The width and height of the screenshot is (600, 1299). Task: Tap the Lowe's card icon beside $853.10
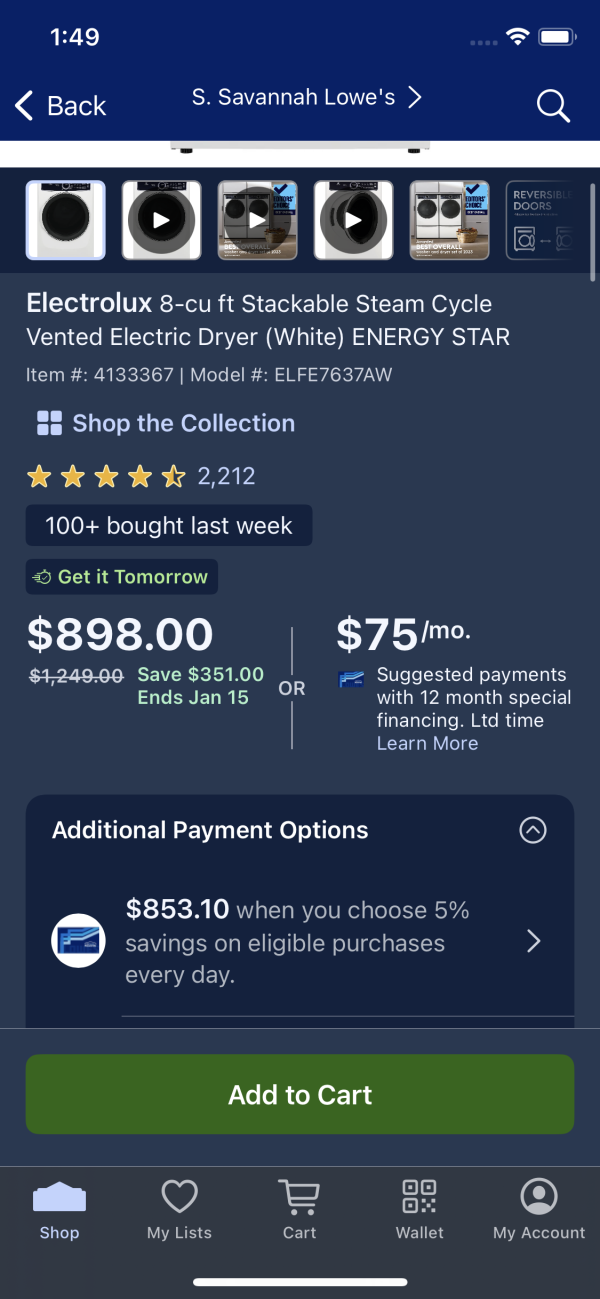pyautogui.click(x=79, y=941)
